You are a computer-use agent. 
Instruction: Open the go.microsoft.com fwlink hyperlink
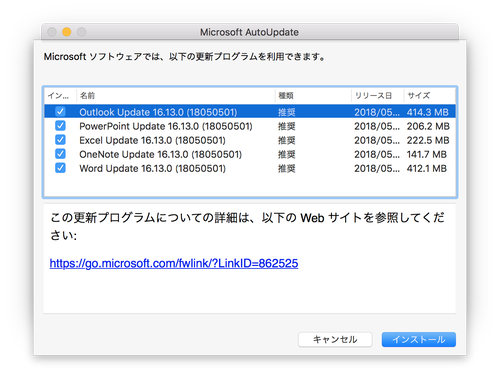tap(174, 263)
